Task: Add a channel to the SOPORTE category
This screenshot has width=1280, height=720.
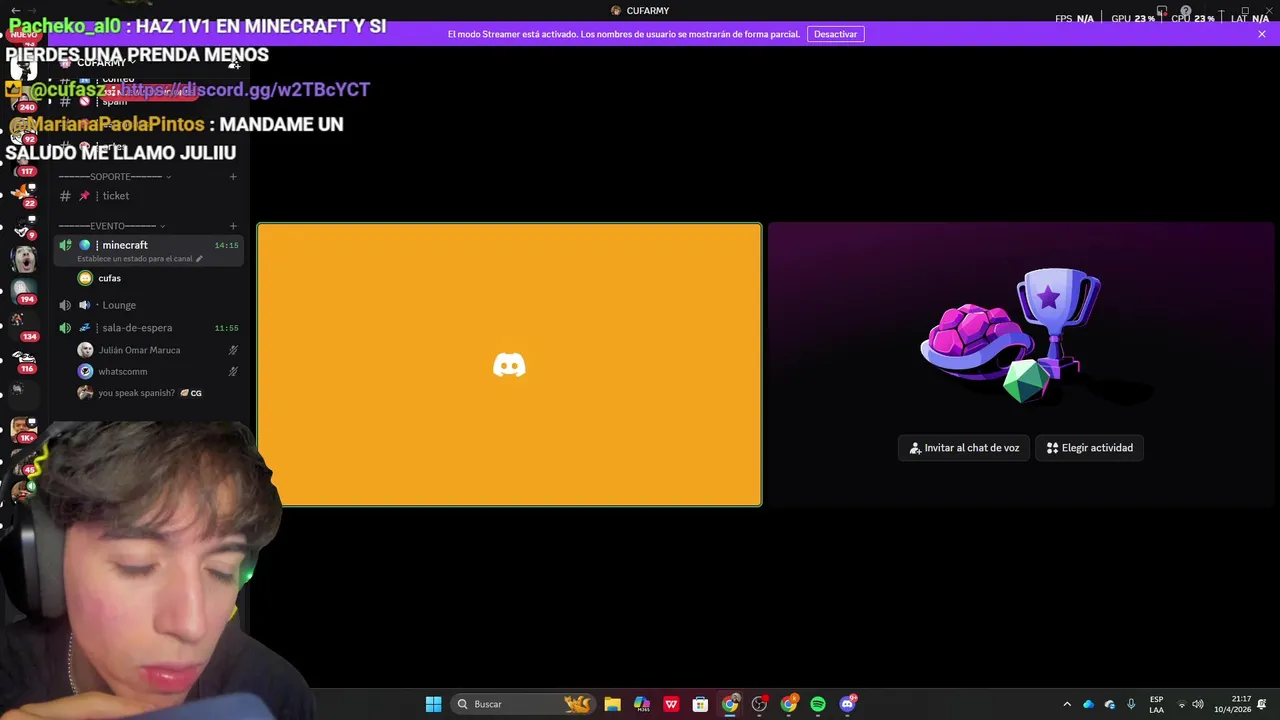Action: coord(233,177)
